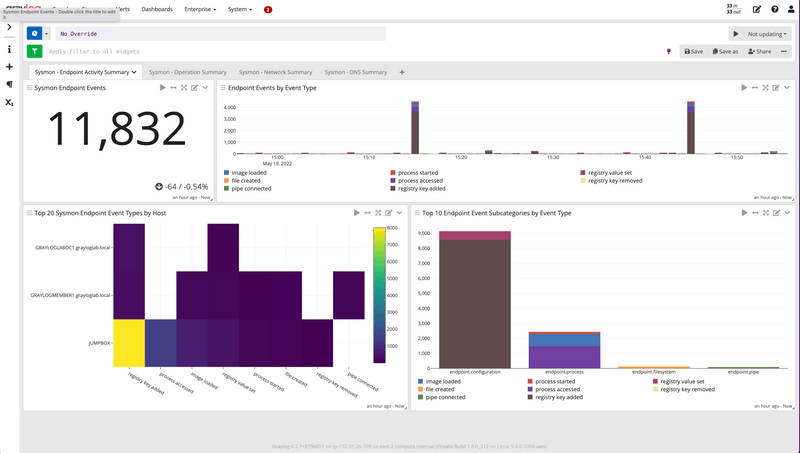Open Endpoint Events by Event Type actions chevron
Screen dimensions: 800x453
[787, 88]
